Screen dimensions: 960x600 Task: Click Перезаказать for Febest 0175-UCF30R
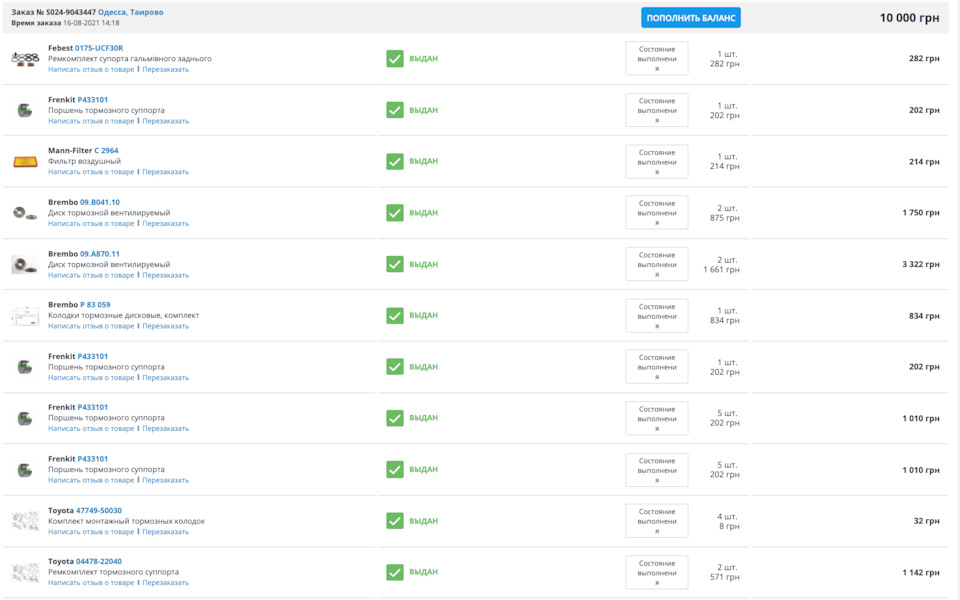(165, 70)
